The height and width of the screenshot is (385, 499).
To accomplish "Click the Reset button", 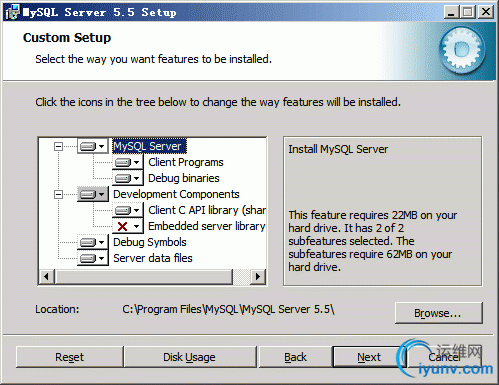I will point(69,357).
